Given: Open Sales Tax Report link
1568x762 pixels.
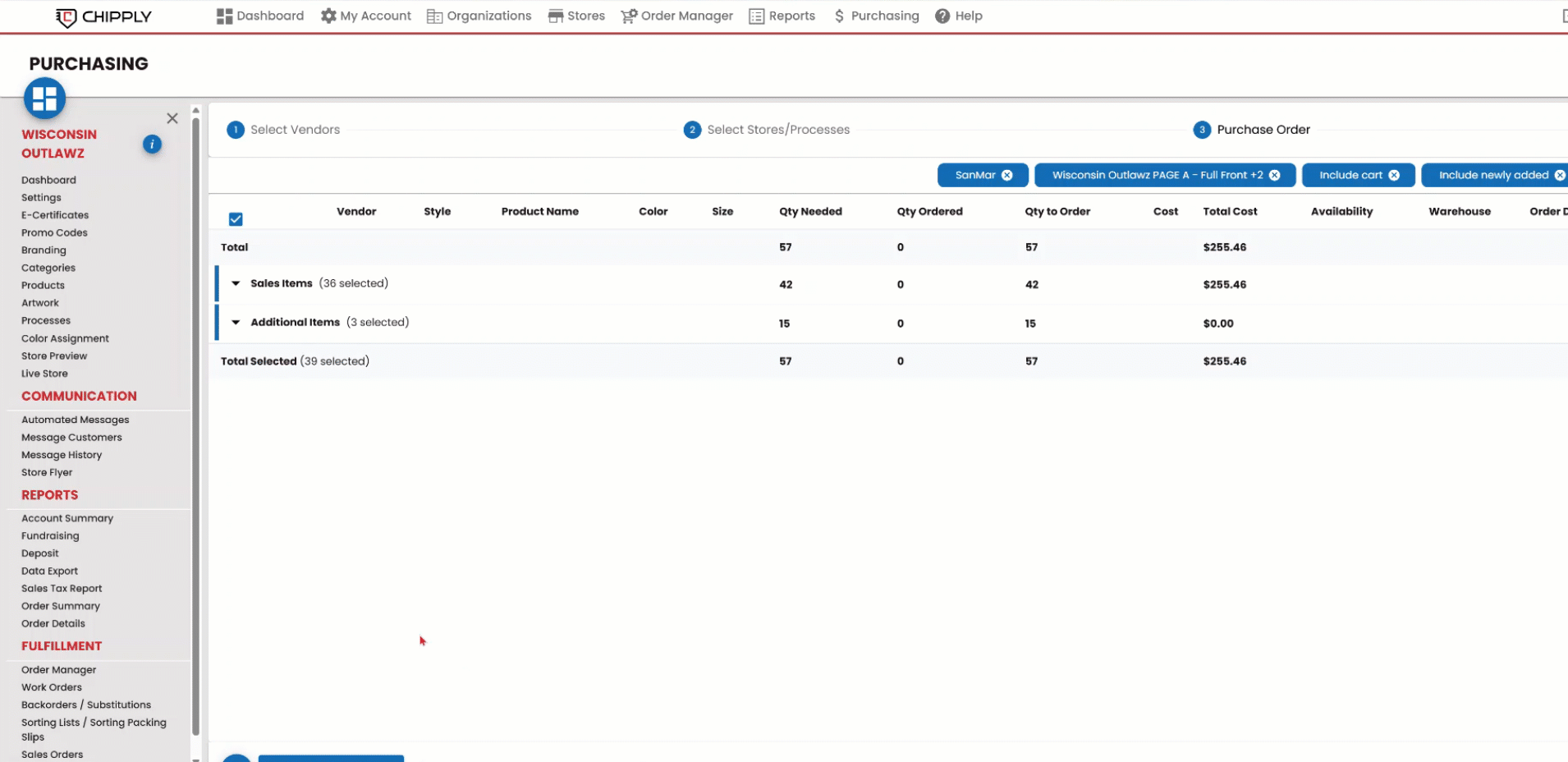Looking at the screenshot, I should pyautogui.click(x=62, y=589).
